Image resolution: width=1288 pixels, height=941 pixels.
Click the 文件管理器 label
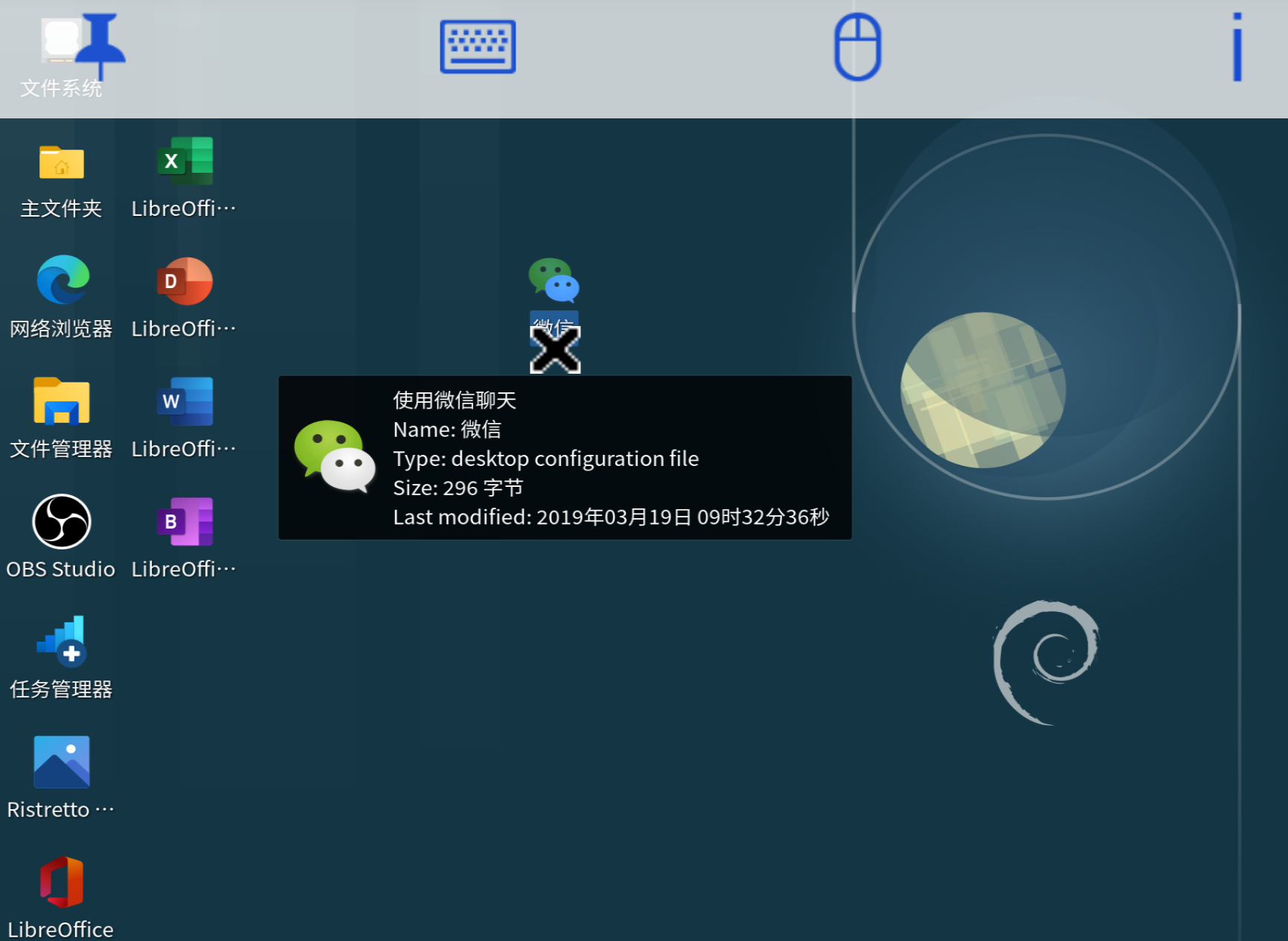[x=61, y=449]
